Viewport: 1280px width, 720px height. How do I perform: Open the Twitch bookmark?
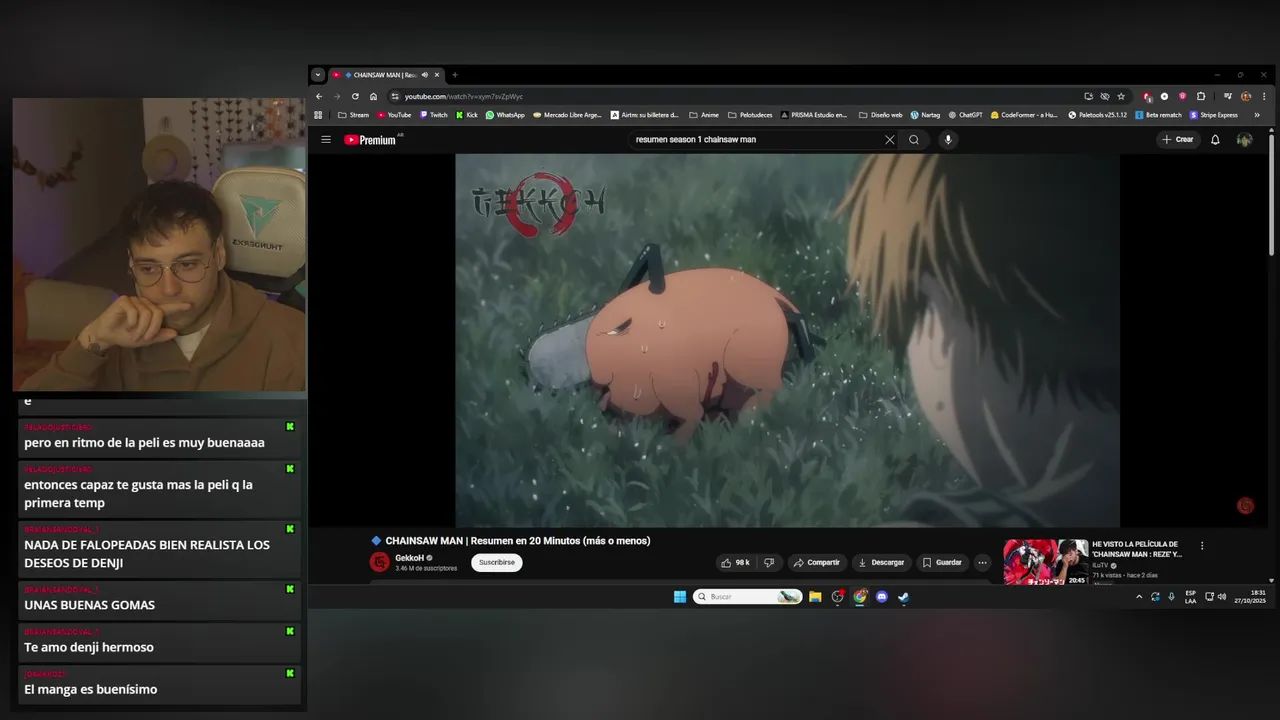pos(433,115)
